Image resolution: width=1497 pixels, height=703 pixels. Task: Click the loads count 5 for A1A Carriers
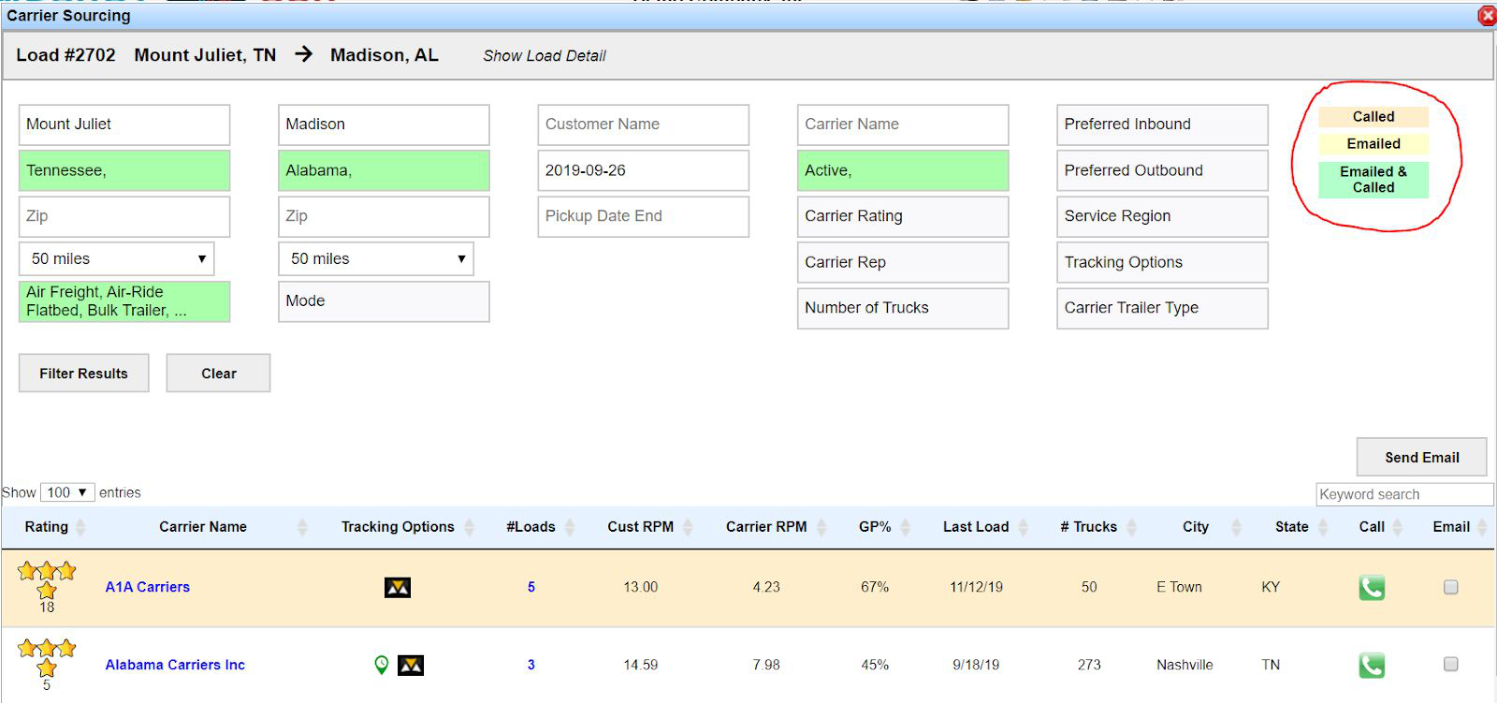531,587
